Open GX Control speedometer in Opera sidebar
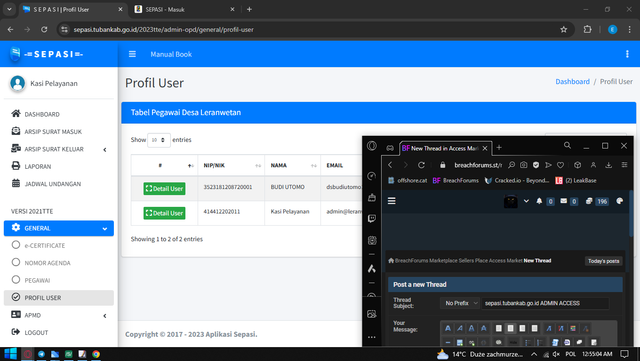This screenshot has height=361, width=640. (371, 176)
